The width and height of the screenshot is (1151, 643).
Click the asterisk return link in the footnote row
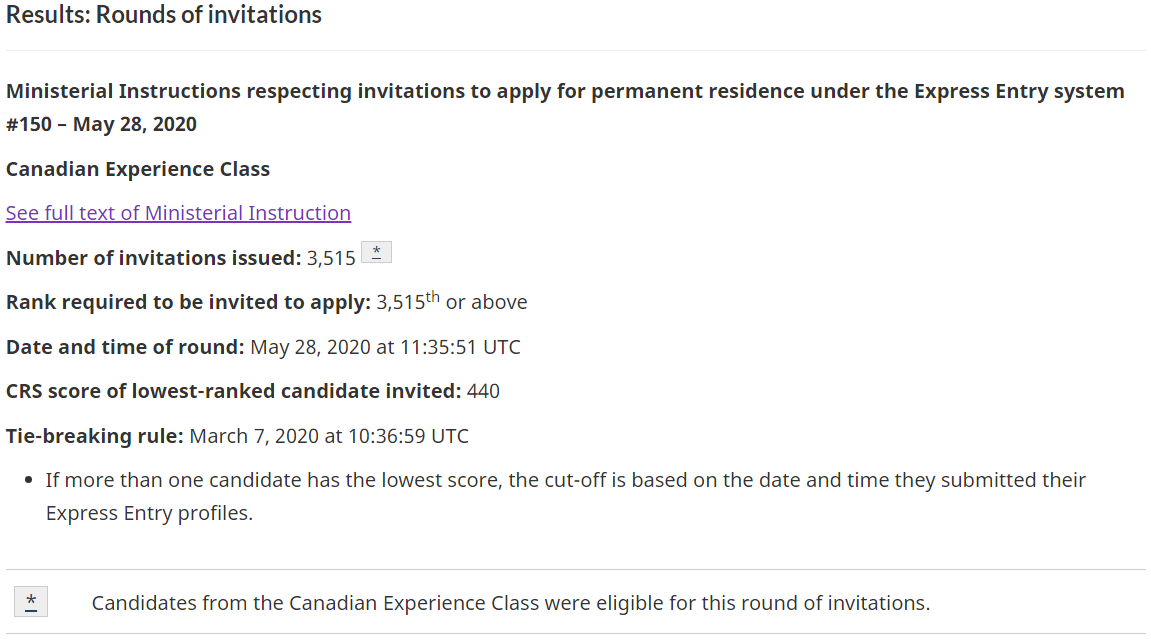31,601
